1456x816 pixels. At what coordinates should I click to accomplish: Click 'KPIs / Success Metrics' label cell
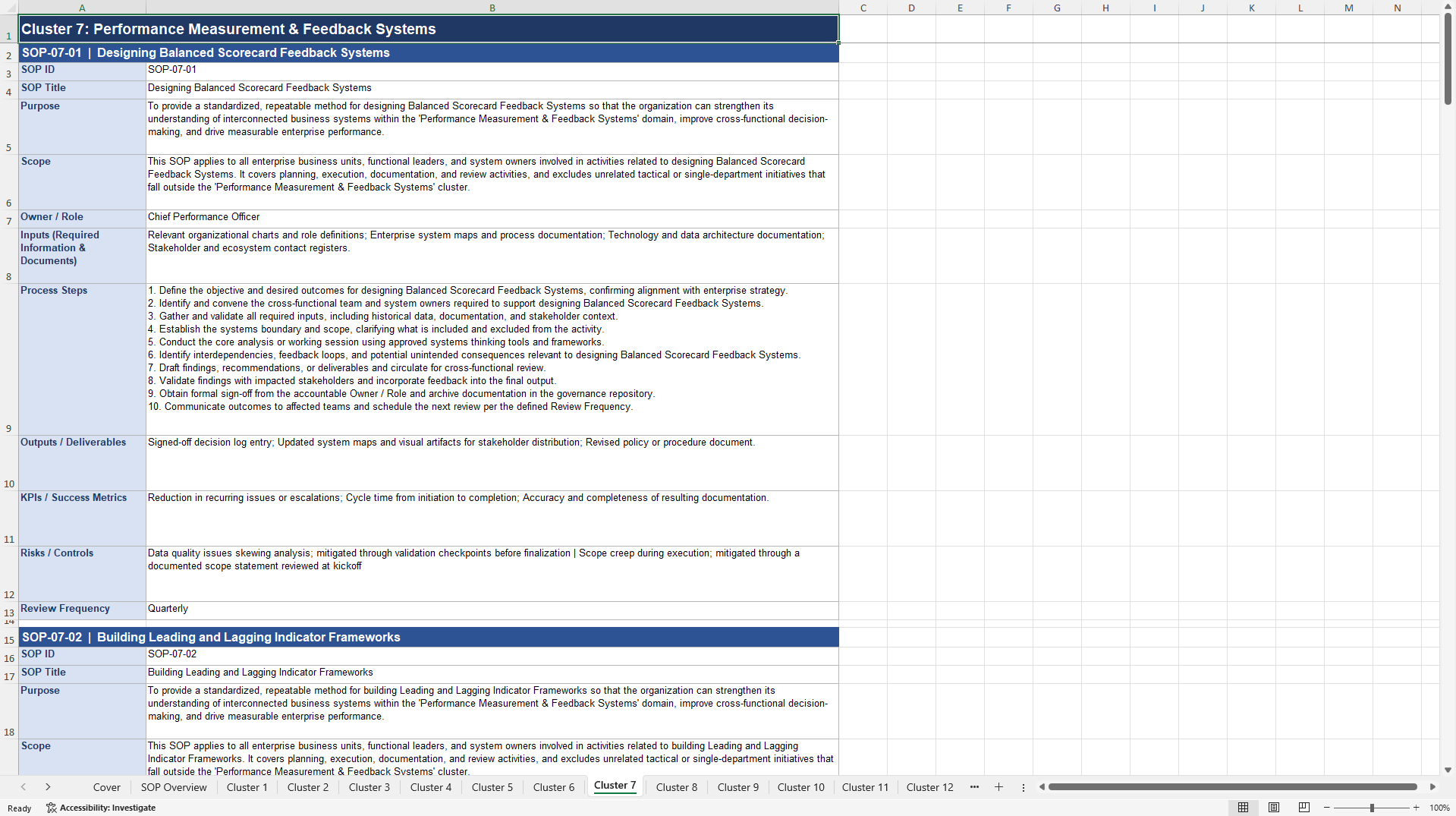82,518
